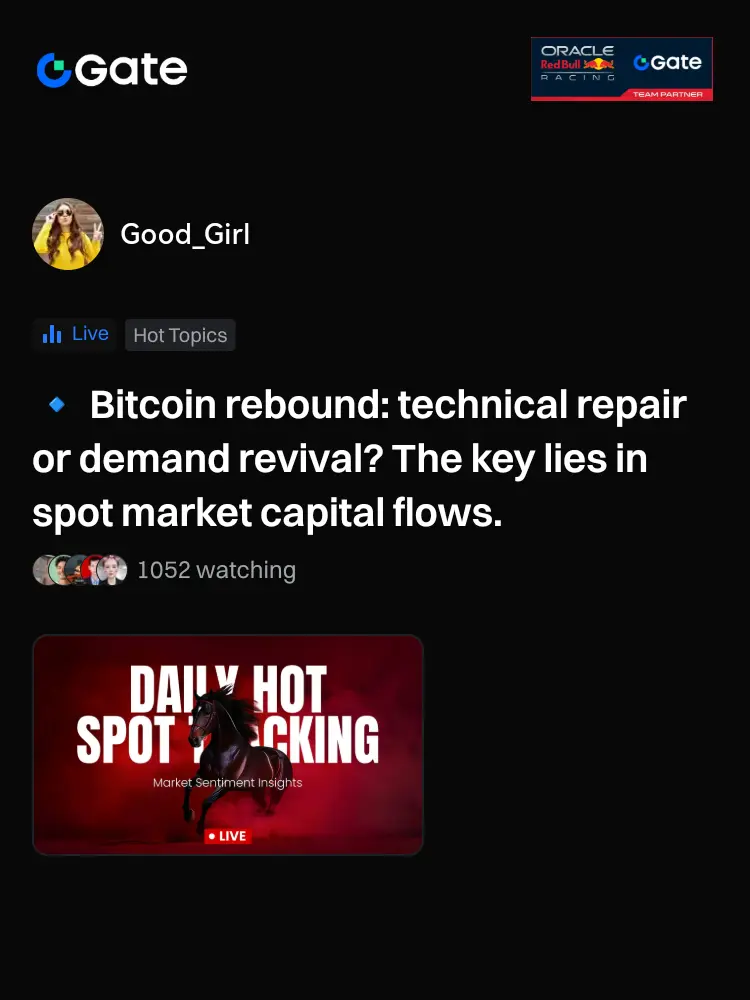Select the blue Live label text
The width and height of the screenshot is (750, 1000).
[x=90, y=334]
